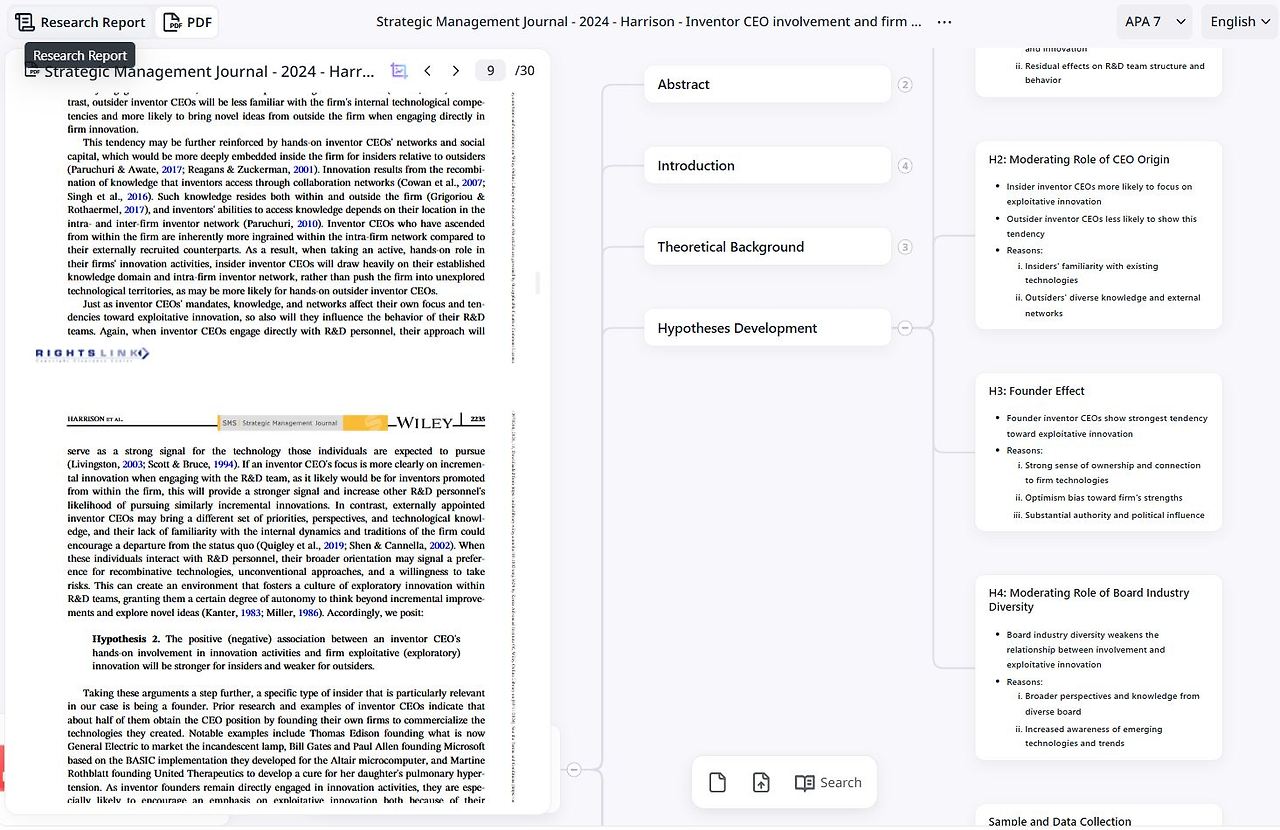This screenshot has width=1280, height=830.
Task: Click the Search button
Action: [840, 782]
